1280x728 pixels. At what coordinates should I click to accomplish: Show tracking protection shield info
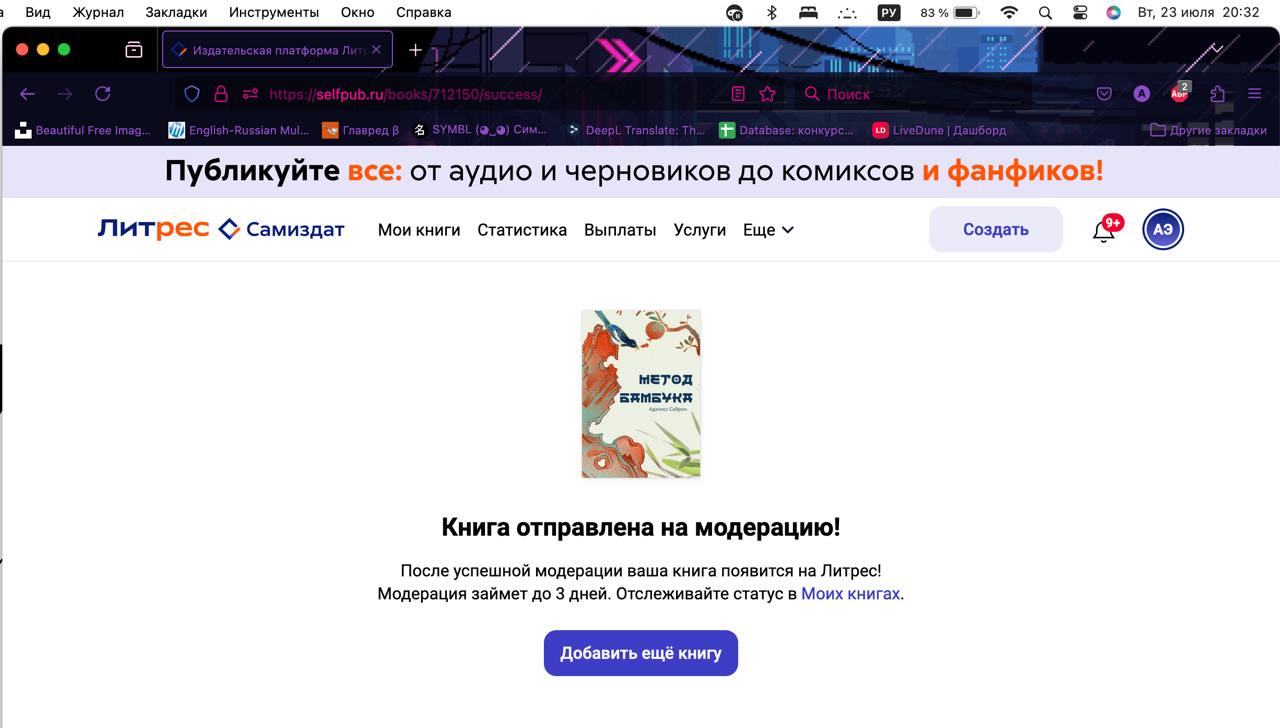coord(192,94)
